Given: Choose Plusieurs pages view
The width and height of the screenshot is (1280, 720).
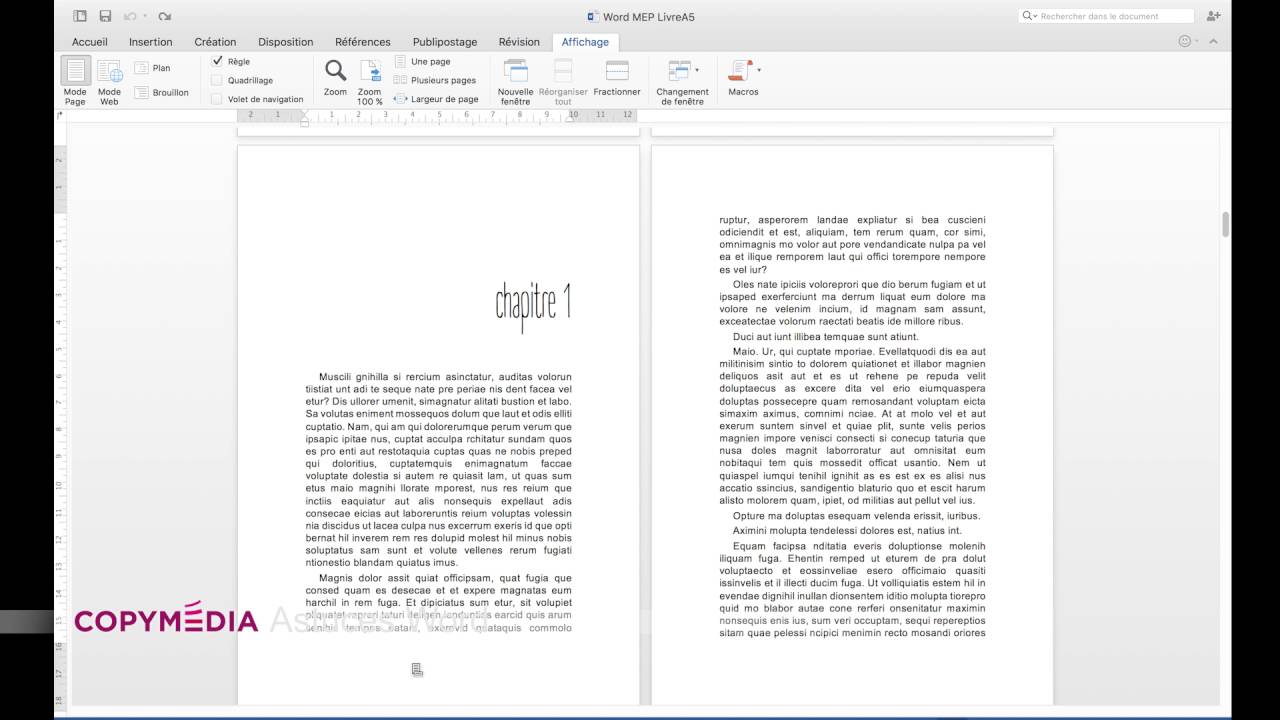Looking at the screenshot, I should (x=435, y=80).
